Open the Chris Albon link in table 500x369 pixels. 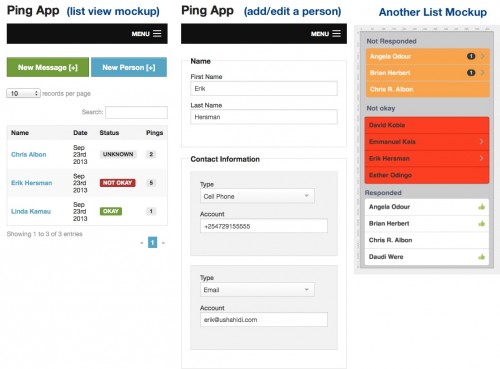coord(29,154)
